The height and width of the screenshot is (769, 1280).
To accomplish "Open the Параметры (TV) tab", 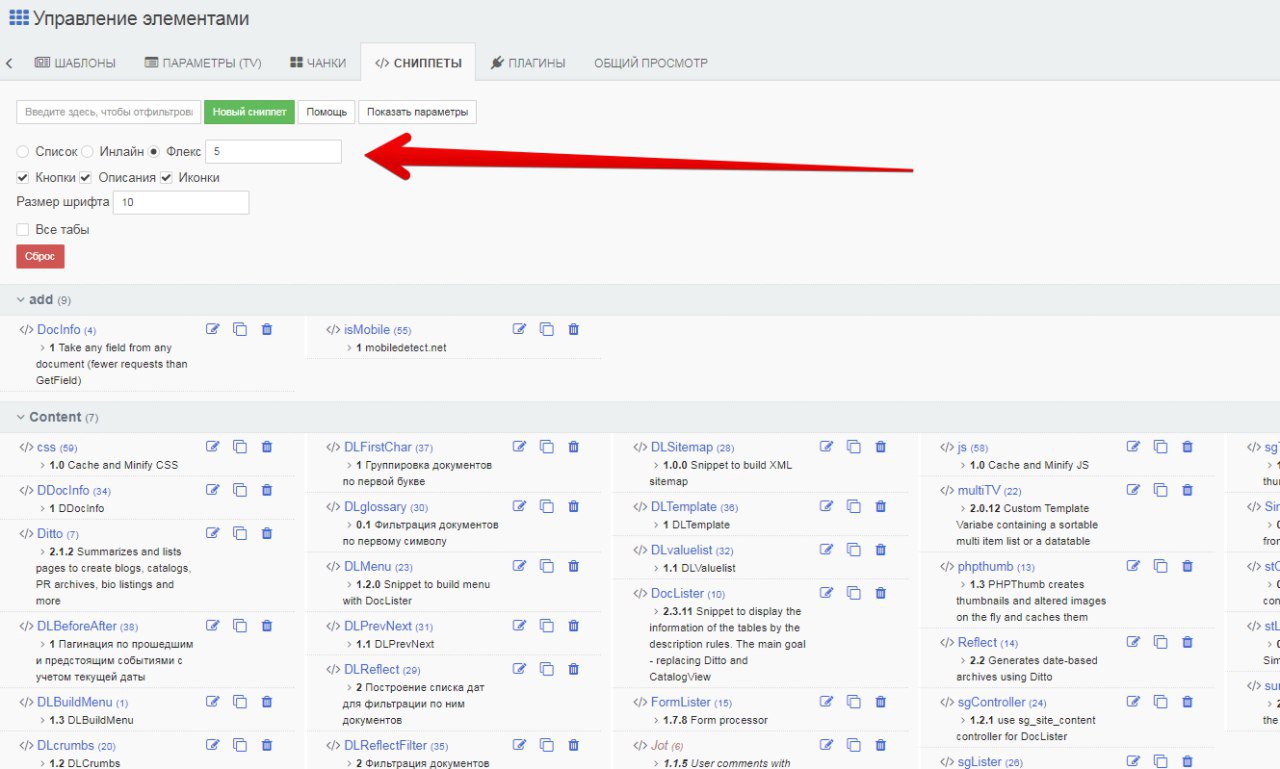I will click(203, 63).
